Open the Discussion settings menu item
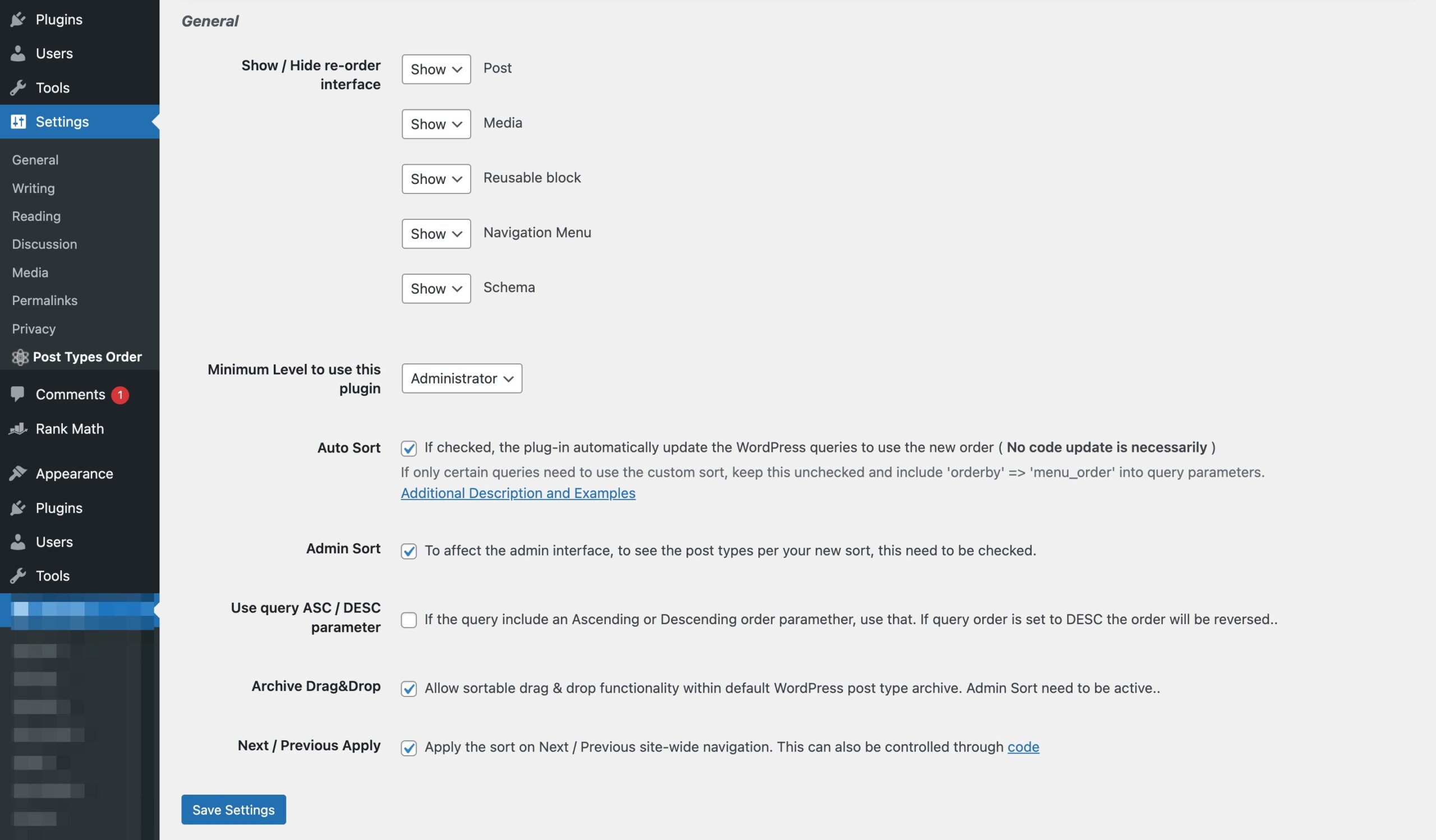This screenshot has width=1436, height=840. click(44, 244)
